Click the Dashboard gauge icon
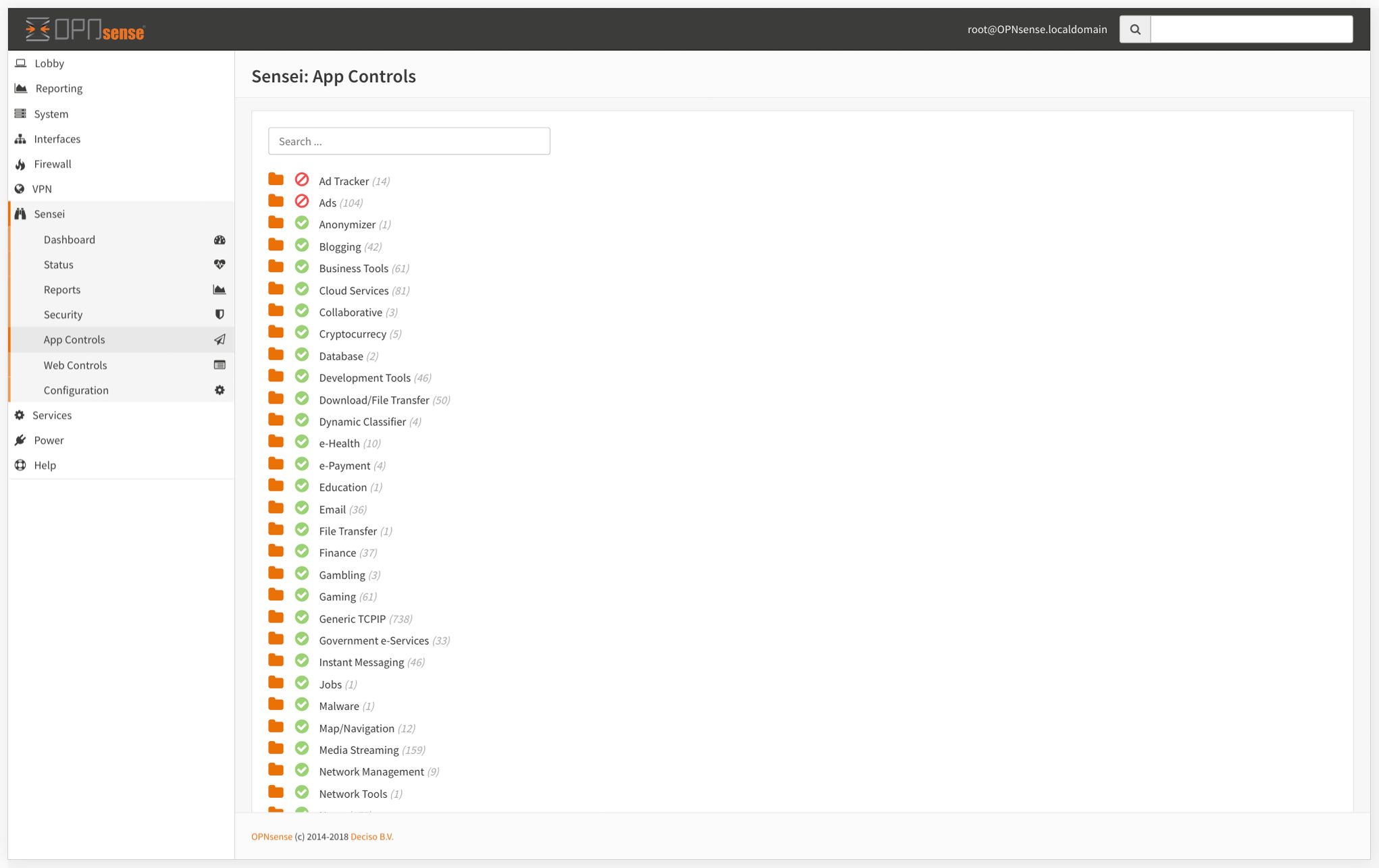This screenshot has height=868, width=1379. (x=219, y=240)
